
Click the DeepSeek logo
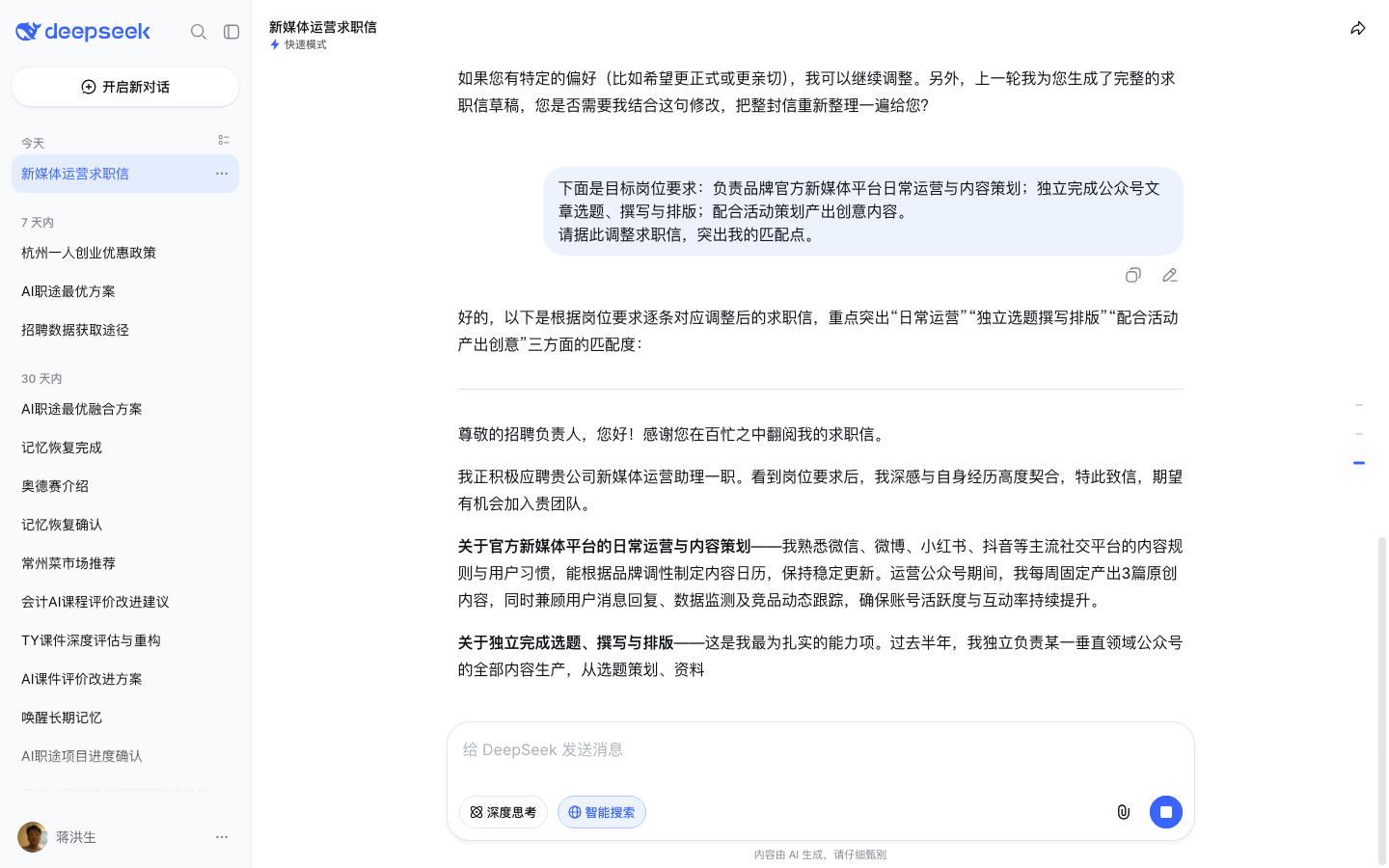(x=83, y=32)
